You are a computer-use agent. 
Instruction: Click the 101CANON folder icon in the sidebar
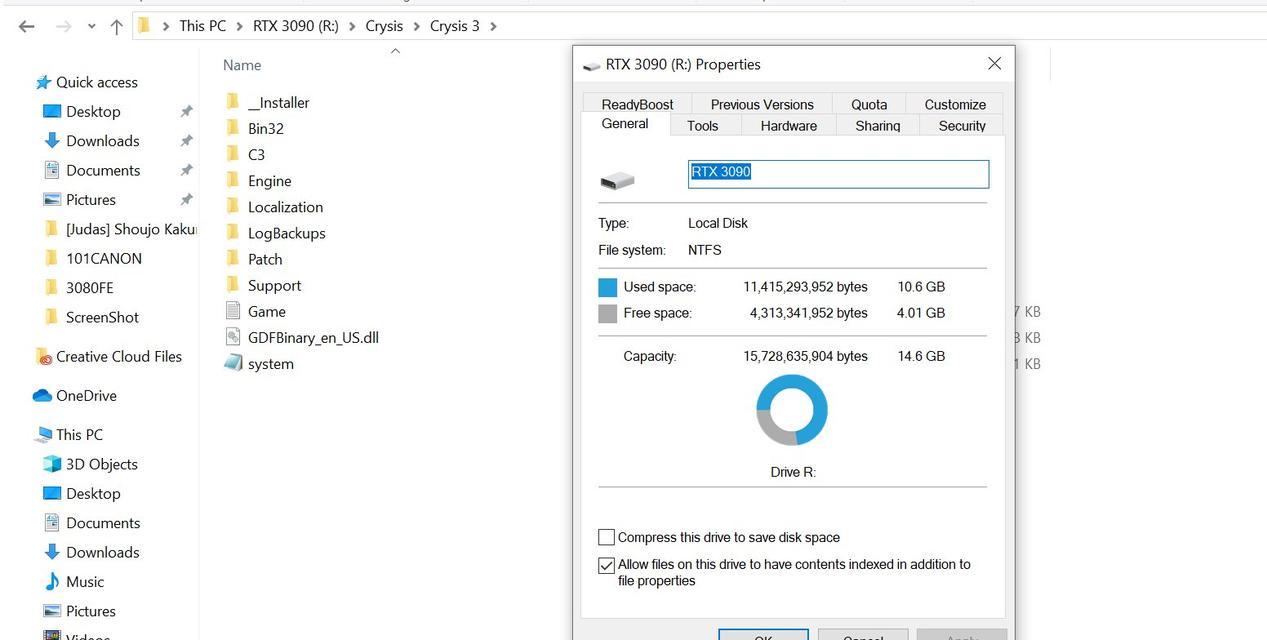pyautogui.click(x=52, y=258)
